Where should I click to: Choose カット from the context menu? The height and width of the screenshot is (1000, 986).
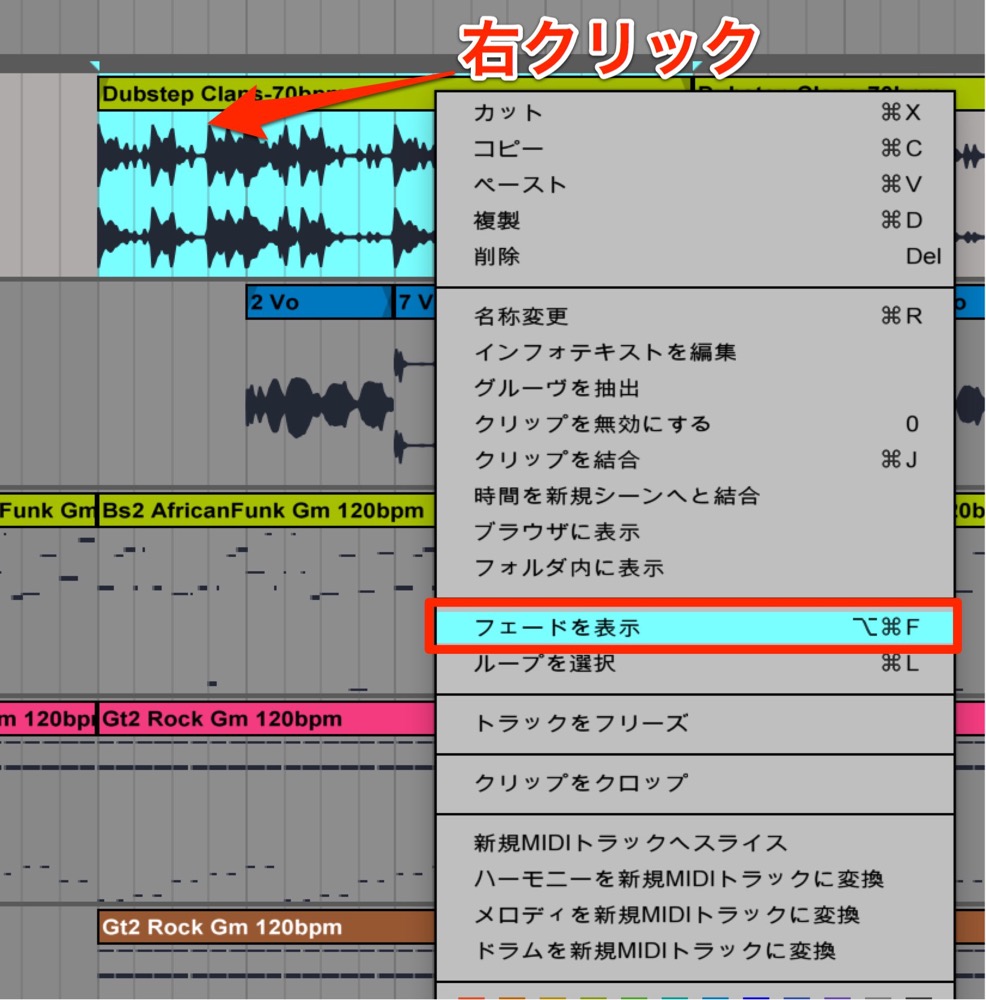(x=695, y=112)
